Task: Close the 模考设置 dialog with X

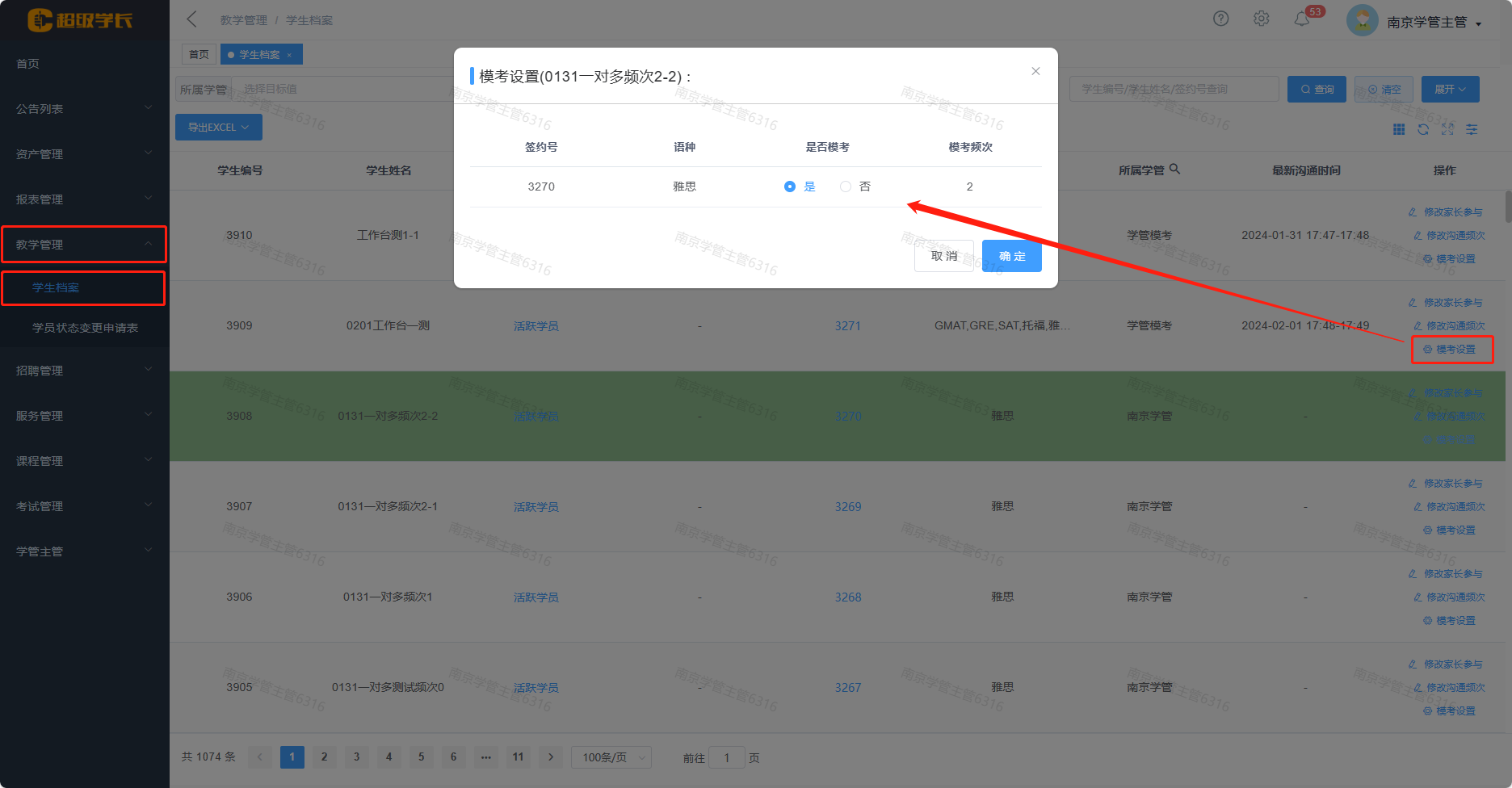Action: (x=1035, y=71)
